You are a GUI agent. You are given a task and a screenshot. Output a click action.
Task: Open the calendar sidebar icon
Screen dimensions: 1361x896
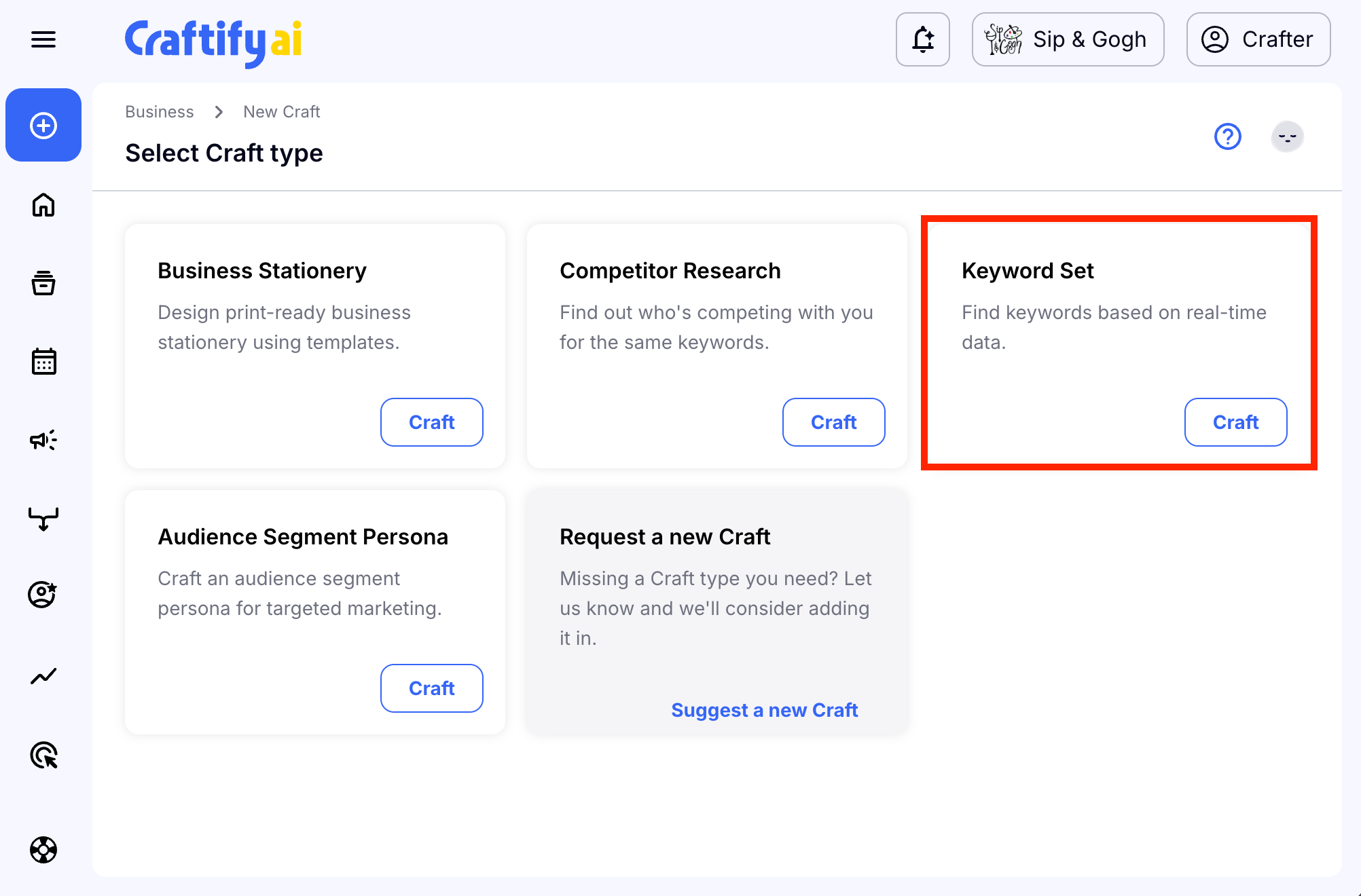coord(43,362)
